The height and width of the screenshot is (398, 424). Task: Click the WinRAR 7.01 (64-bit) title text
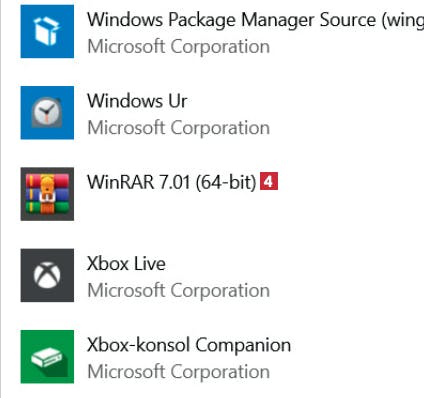(172, 182)
